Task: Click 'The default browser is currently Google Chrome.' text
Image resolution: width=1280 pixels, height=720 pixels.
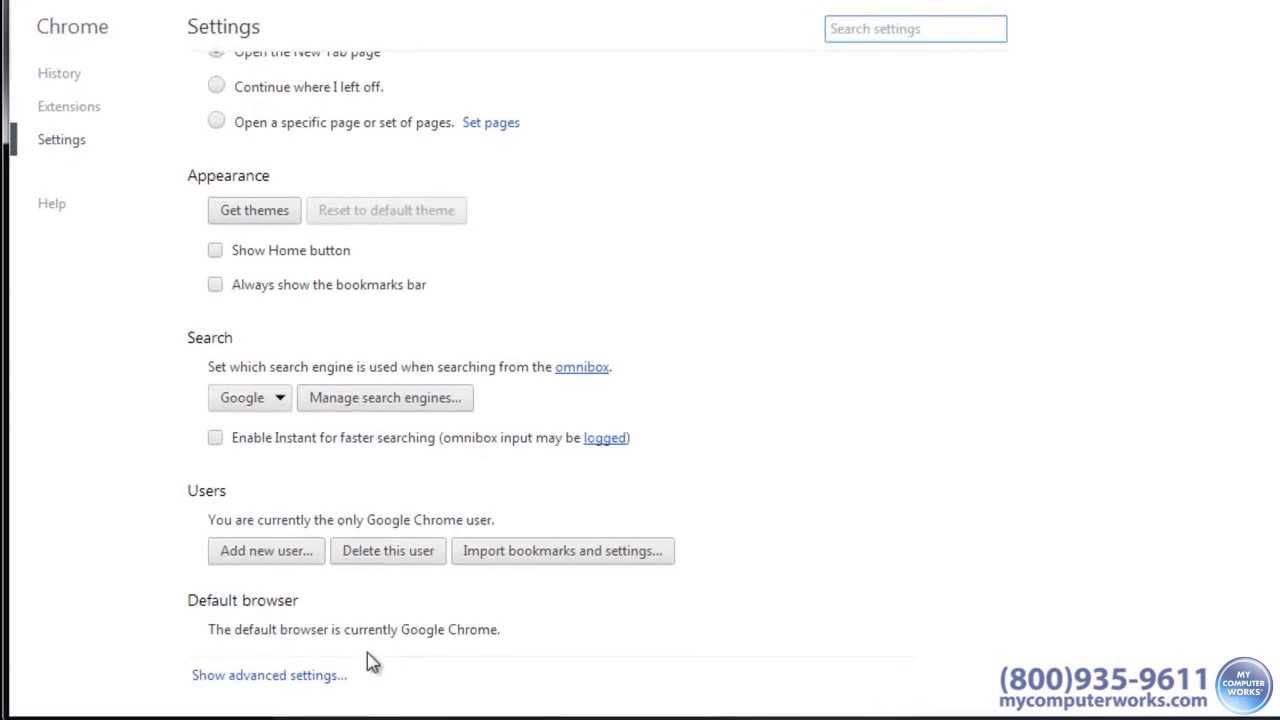Action: 354,630
